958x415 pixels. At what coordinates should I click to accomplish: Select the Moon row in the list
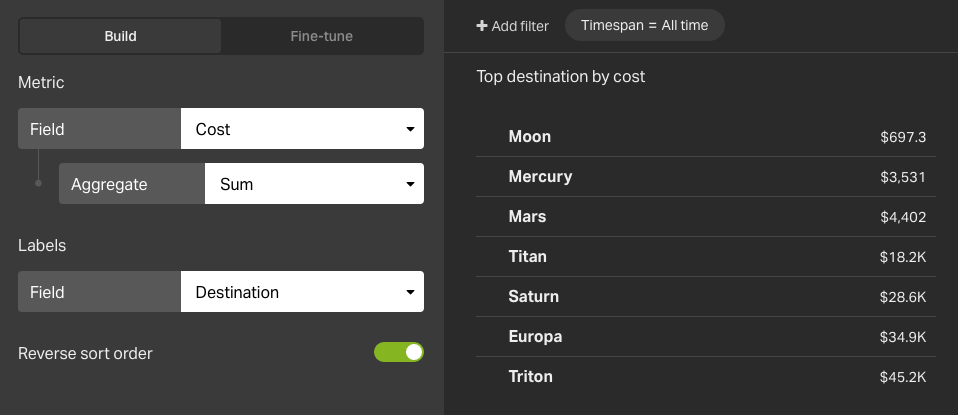coord(706,136)
